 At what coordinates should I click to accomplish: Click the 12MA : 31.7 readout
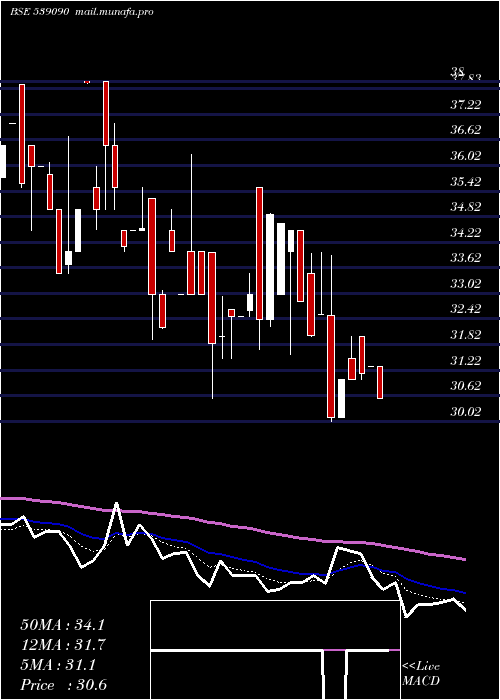click(63, 645)
